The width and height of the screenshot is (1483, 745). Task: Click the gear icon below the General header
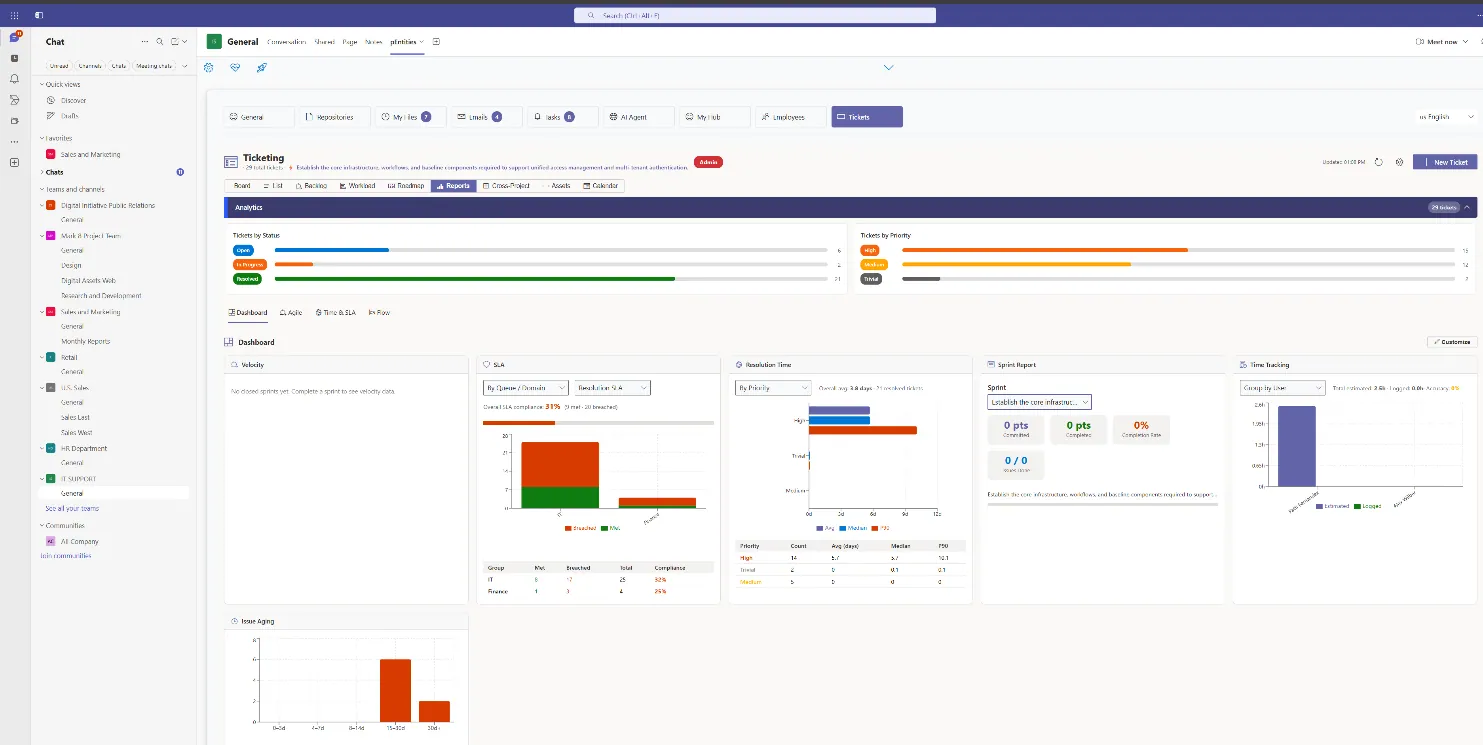209,67
